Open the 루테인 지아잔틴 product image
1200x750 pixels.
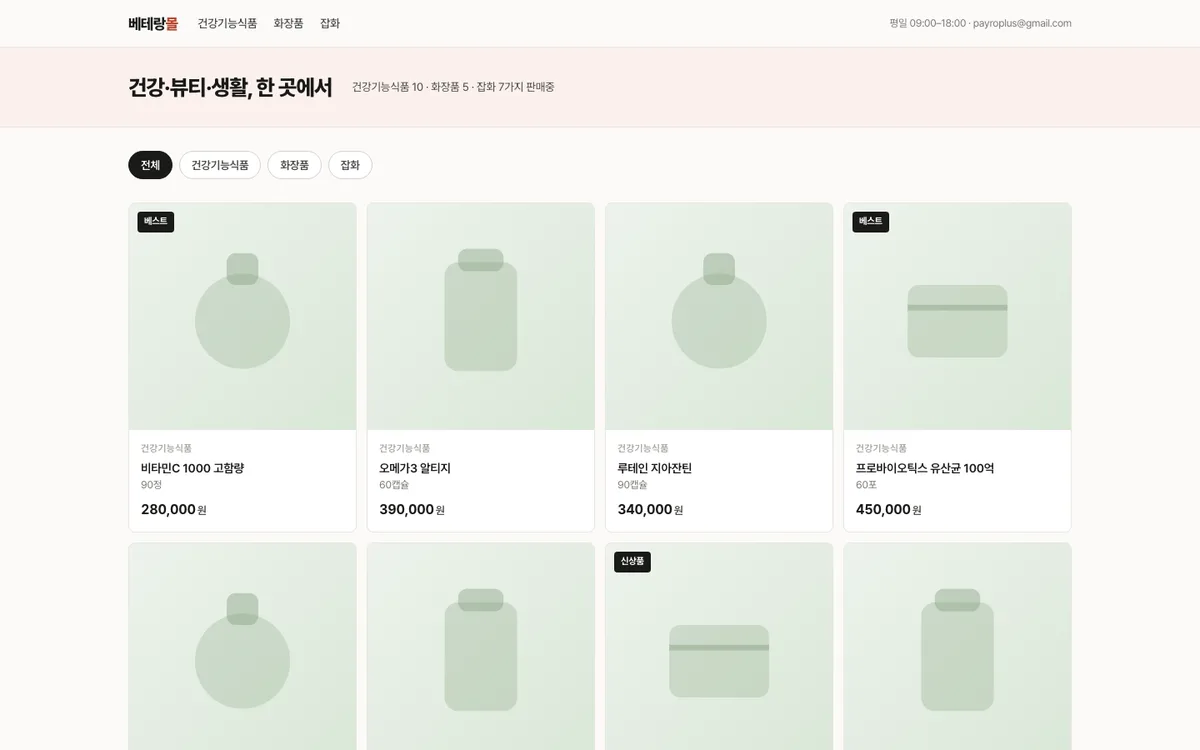click(x=719, y=317)
